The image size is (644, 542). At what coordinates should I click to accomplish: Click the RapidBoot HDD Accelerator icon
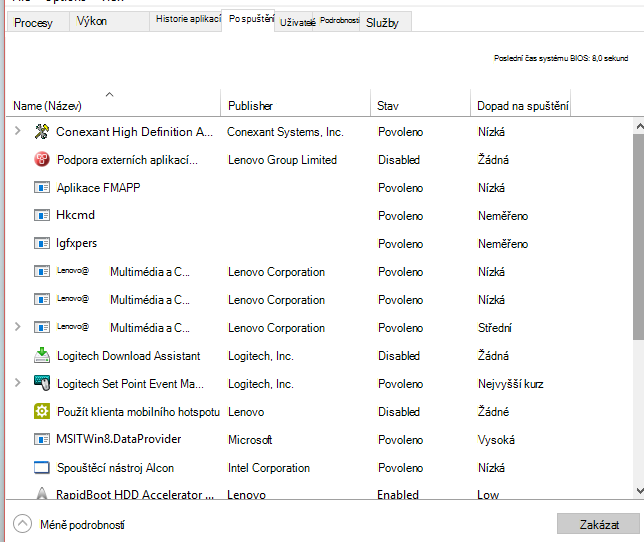click(41, 493)
